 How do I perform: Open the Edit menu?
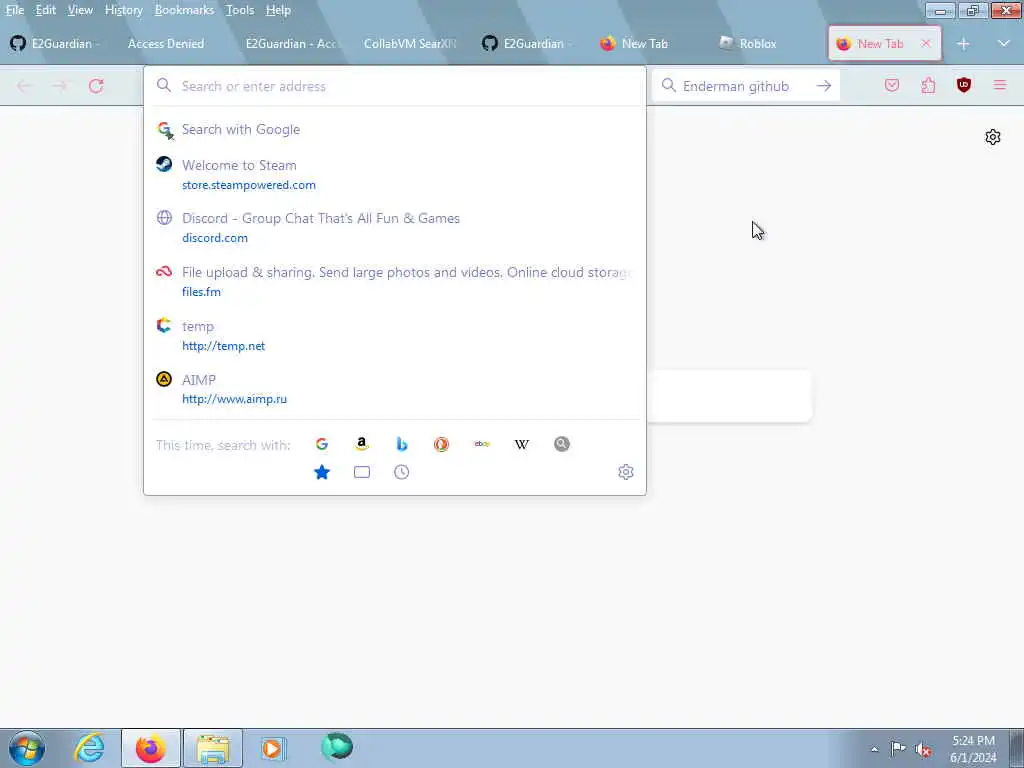click(x=46, y=10)
